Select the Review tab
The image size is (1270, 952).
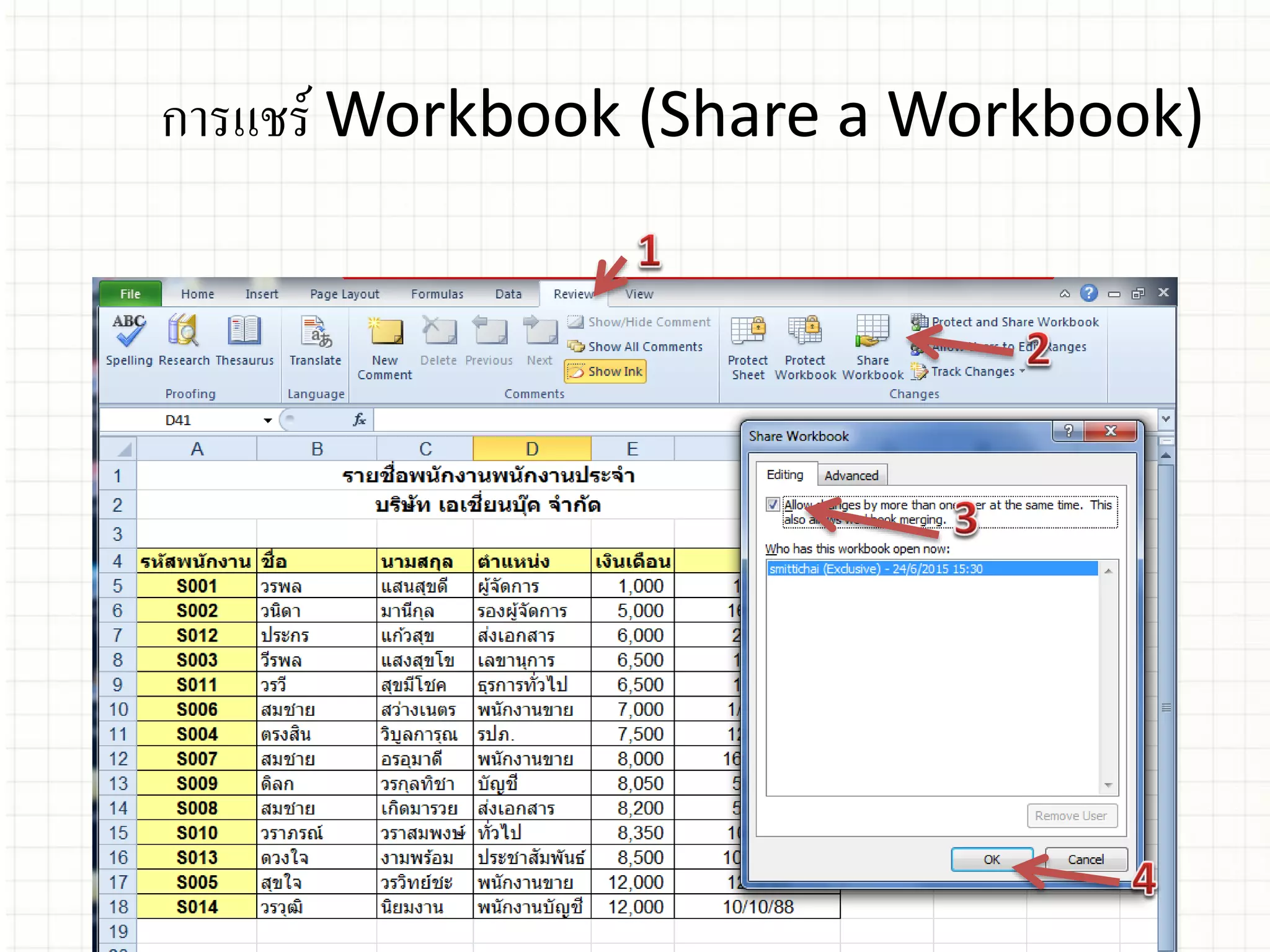(574, 294)
